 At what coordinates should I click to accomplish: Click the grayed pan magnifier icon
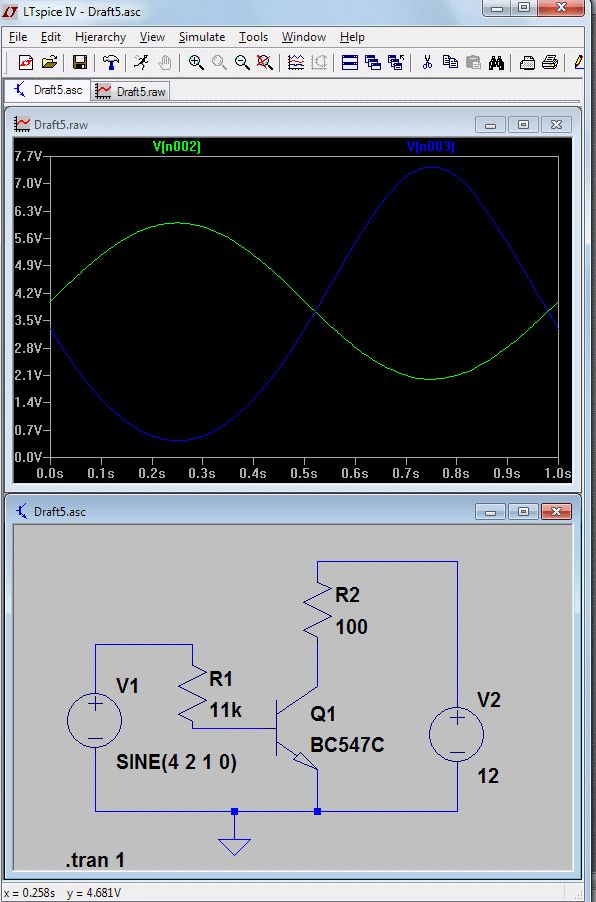[x=219, y=62]
